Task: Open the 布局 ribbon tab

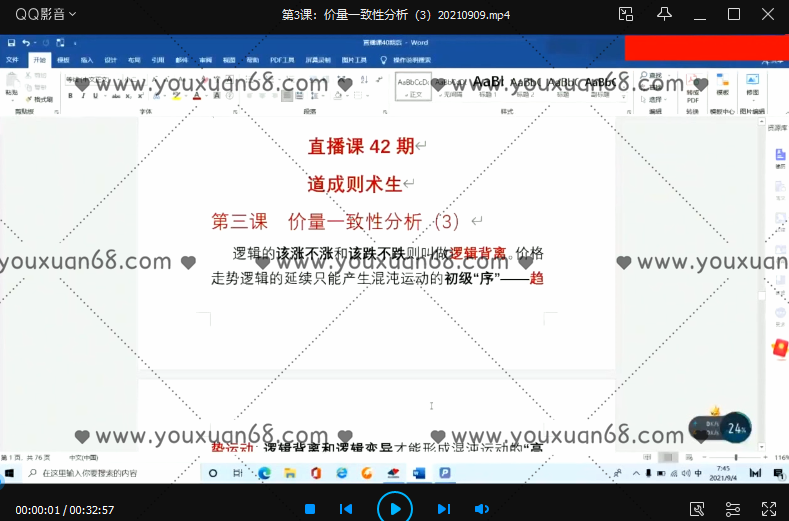Action: [134, 60]
